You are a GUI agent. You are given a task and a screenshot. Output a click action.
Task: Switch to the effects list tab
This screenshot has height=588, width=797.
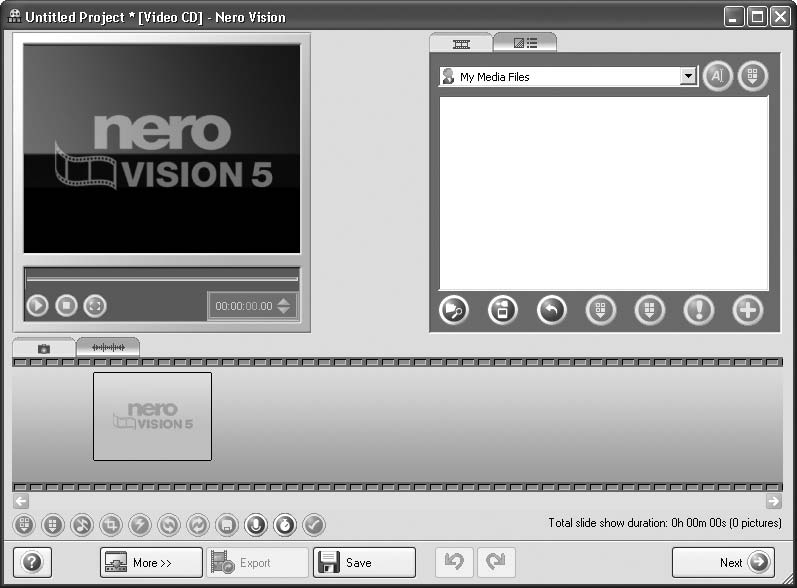pos(525,43)
